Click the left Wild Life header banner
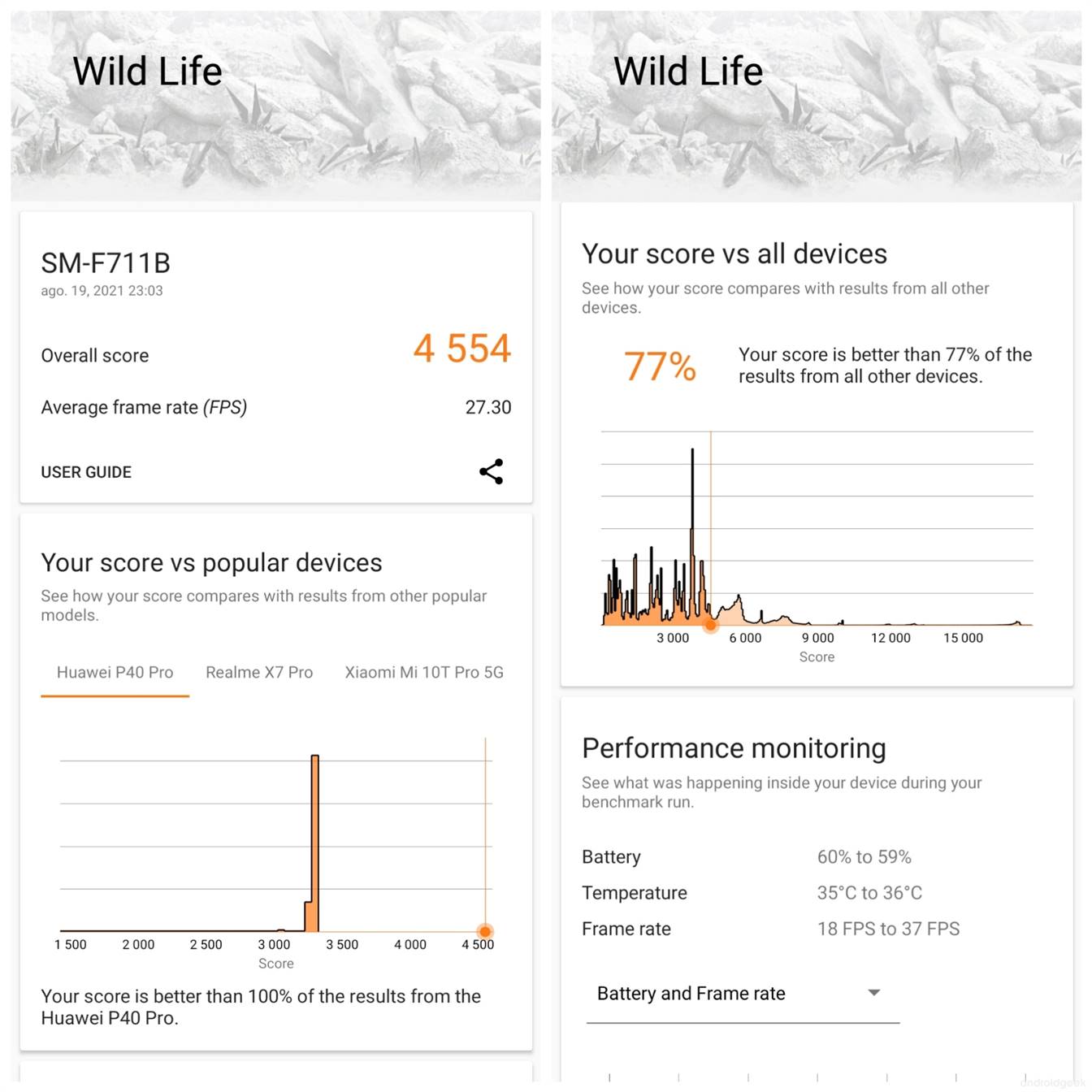Image resolution: width=1092 pixels, height=1092 pixels. coord(275,106)
